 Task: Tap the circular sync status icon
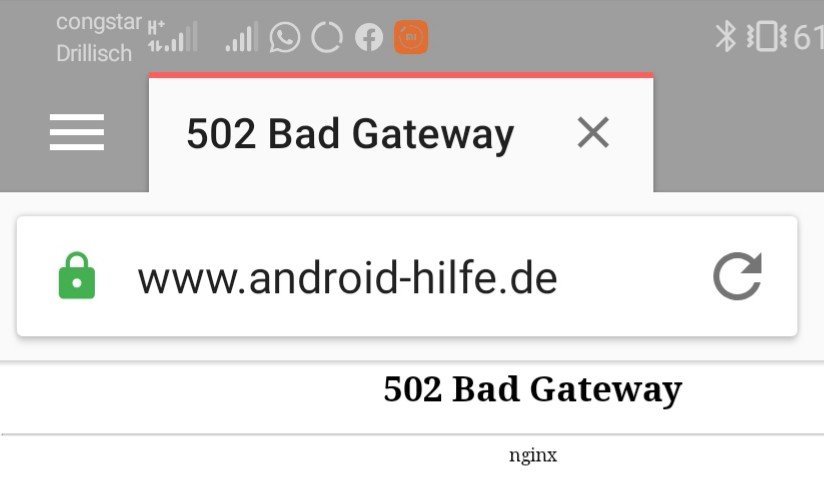[x=327, y=37]
